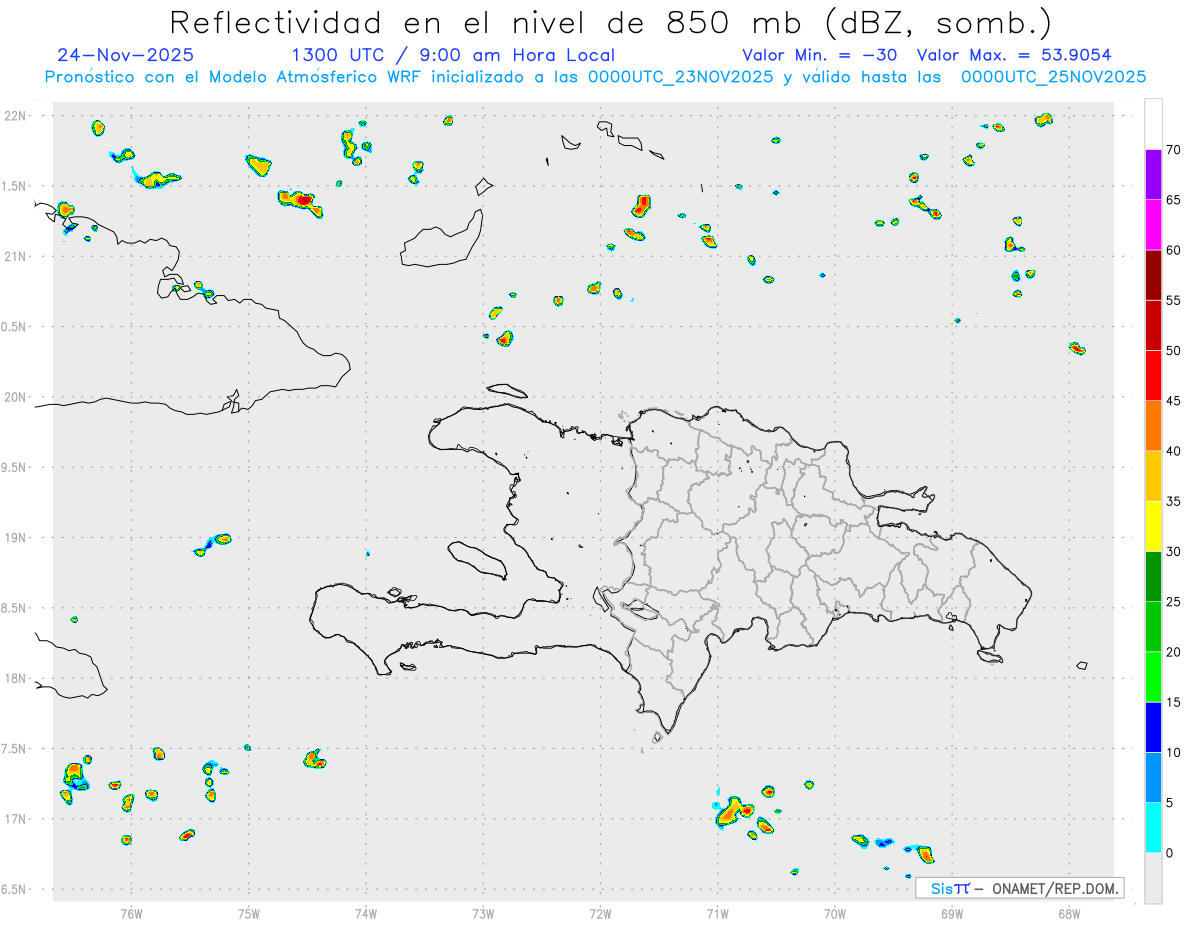The height and width of the screenshot is (927, 1200).
Task: Click the 'Valor Min. = -30' text
Action: [820, 55]
